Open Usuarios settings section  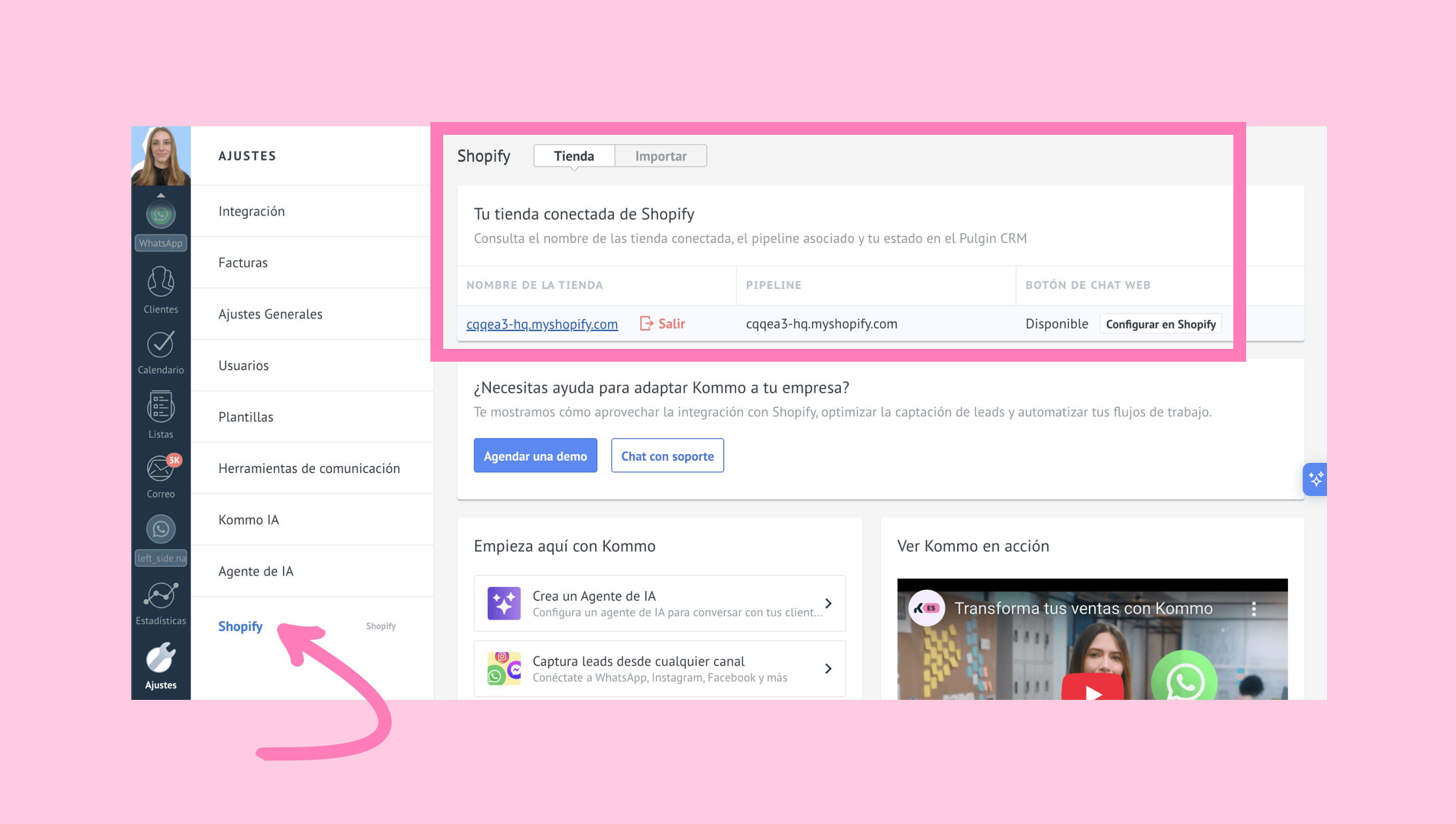312,365
